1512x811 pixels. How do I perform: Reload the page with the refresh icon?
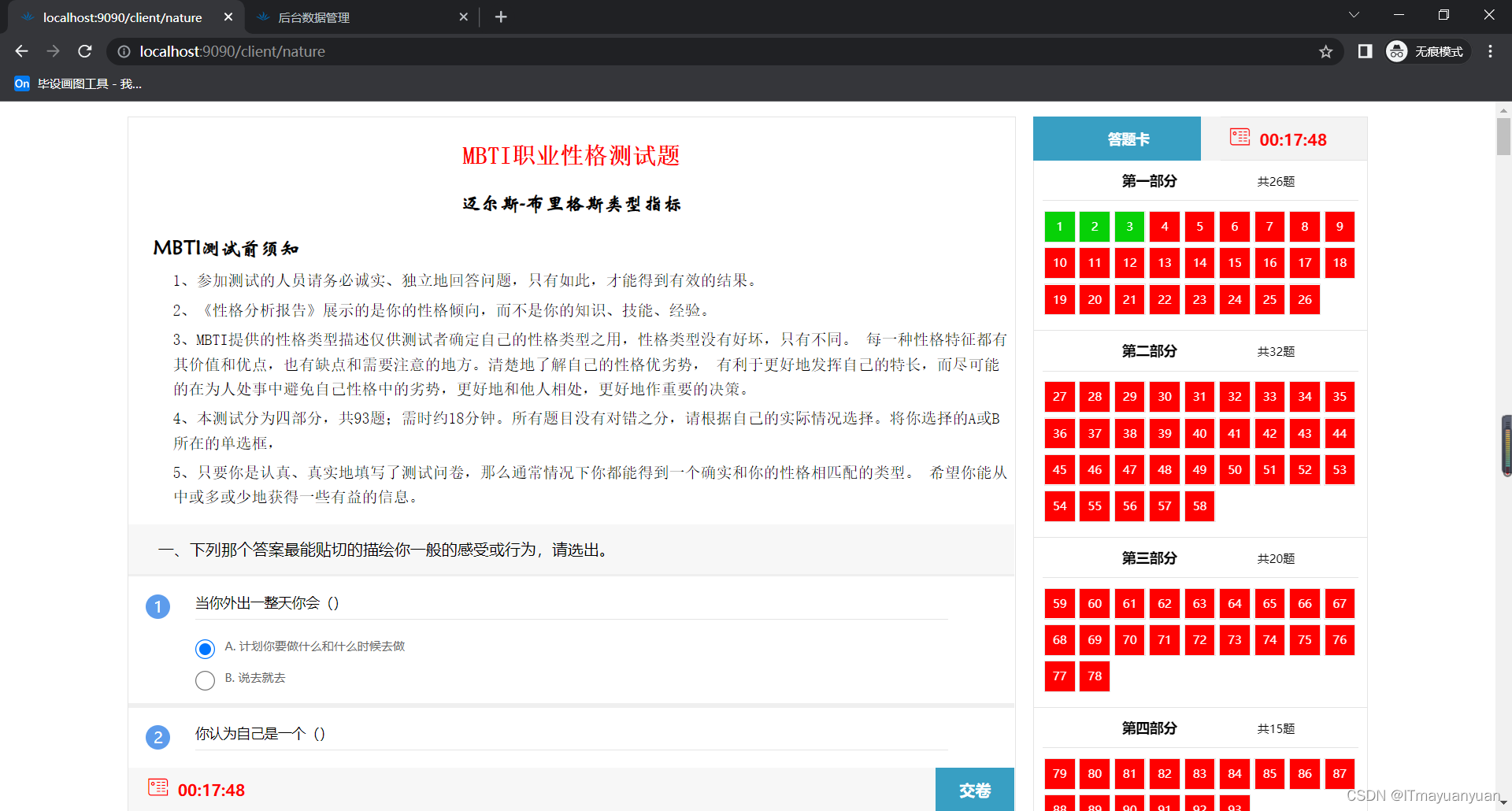pyautogui.click(x=85, y=51)
